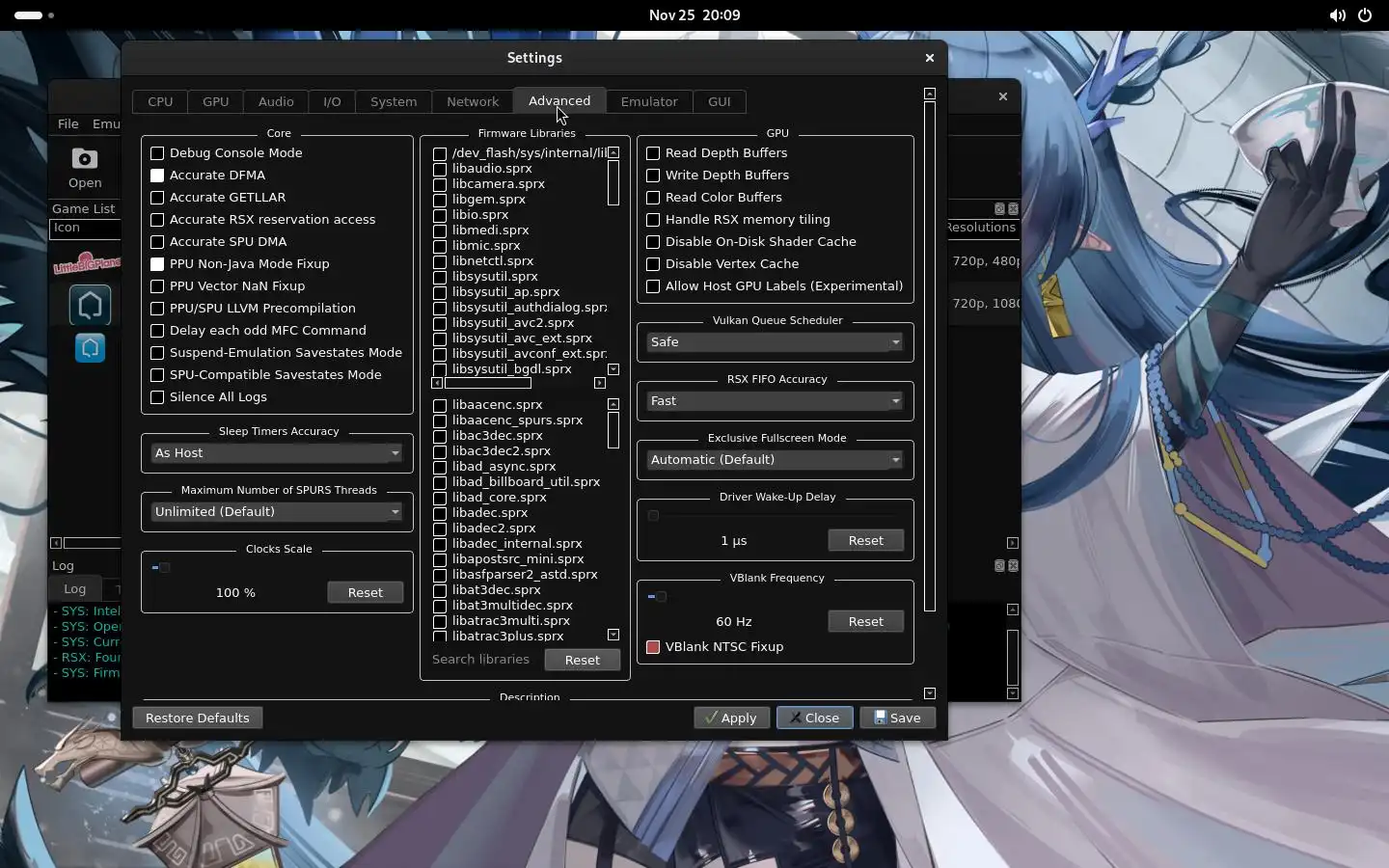This screenshot has width=1389, height=868.
Task: Open the system volume indicator
Action: (x=1337, y=15)
